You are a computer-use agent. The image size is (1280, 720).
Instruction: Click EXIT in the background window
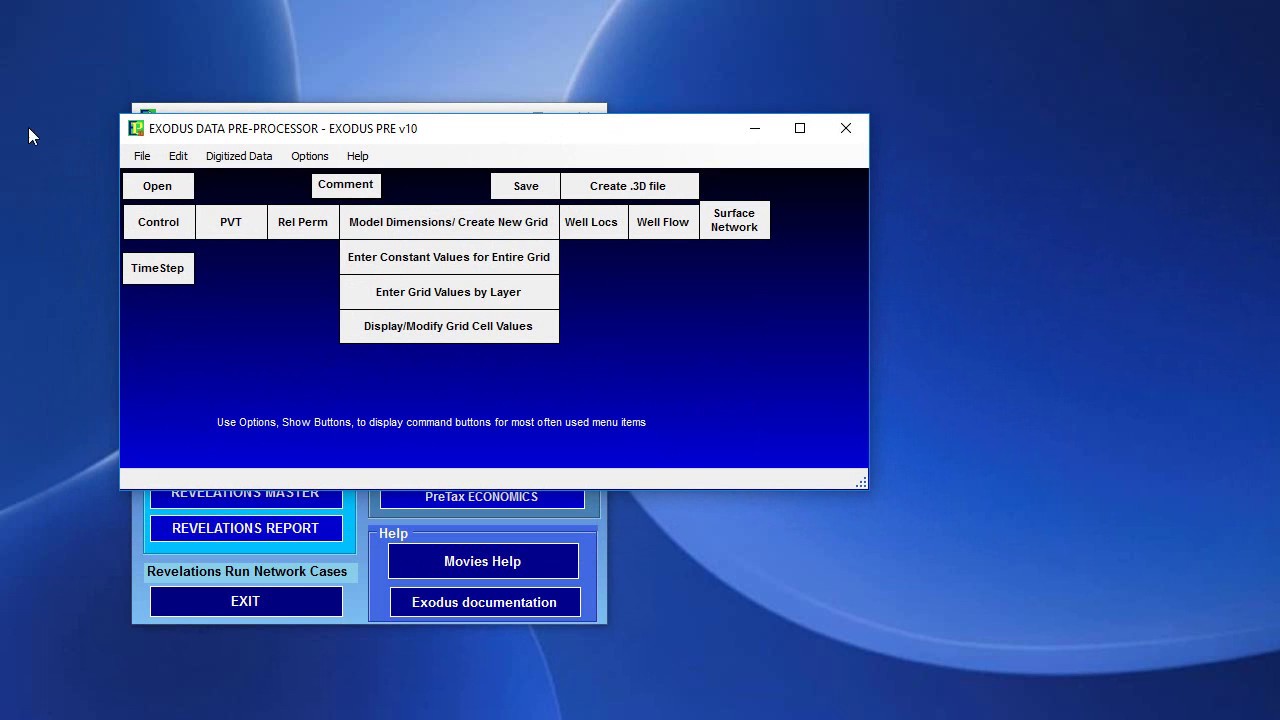click(x=246, y=601)
